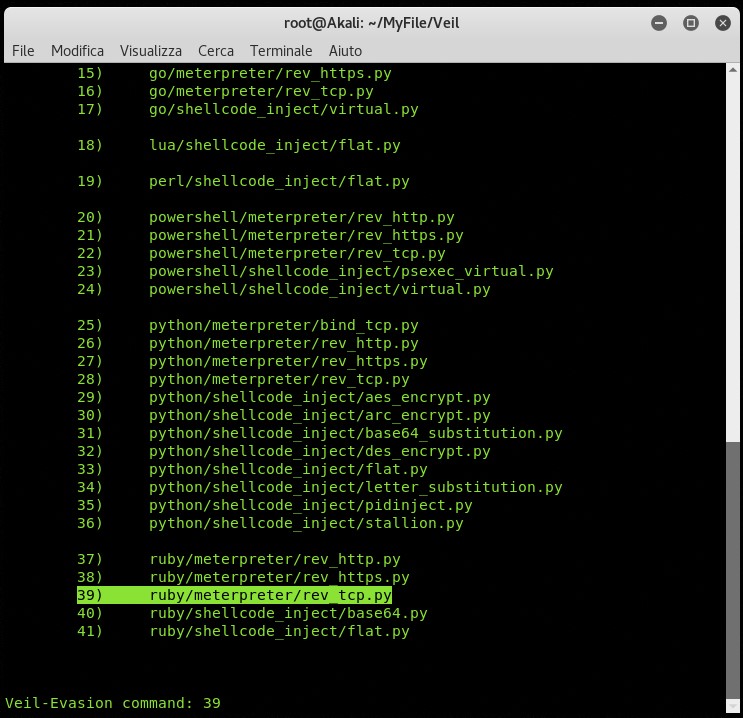Click line perl/shellcode_inject/flat.py
The width and height of the screenshot is (743, 718).
pyautogui.click(x=279, y=182)
